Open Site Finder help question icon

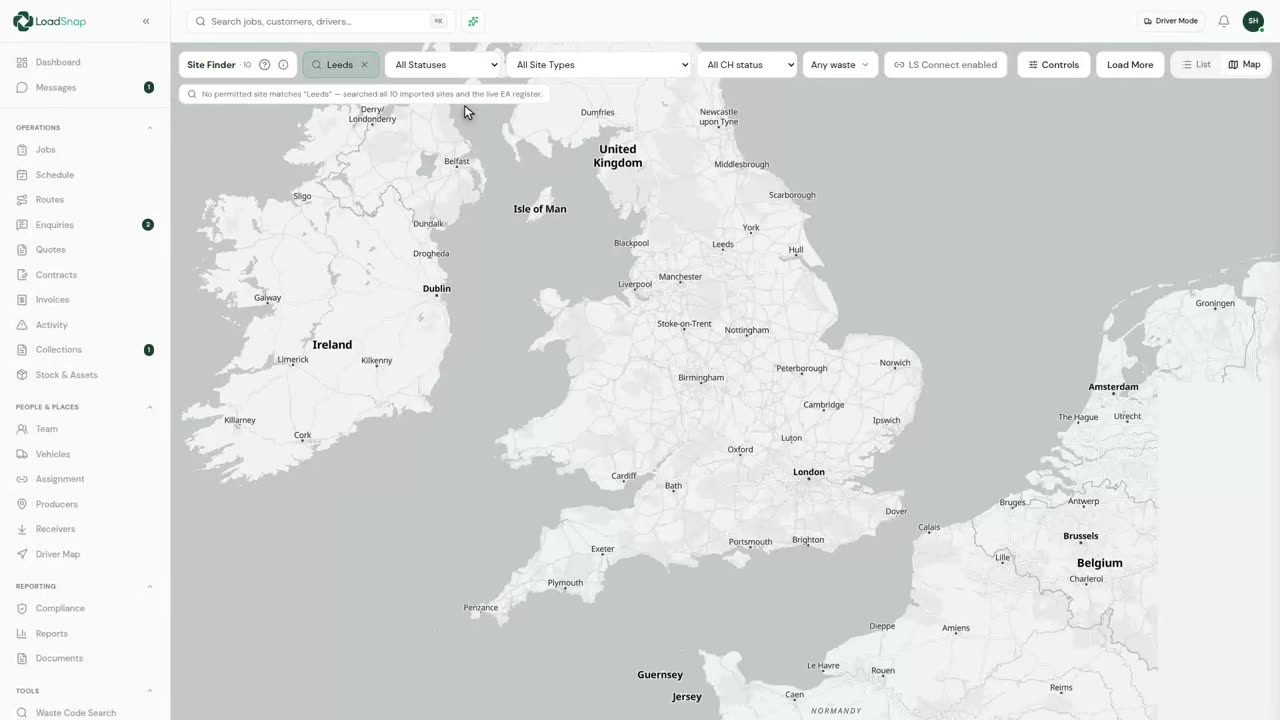tap(265, 65)
